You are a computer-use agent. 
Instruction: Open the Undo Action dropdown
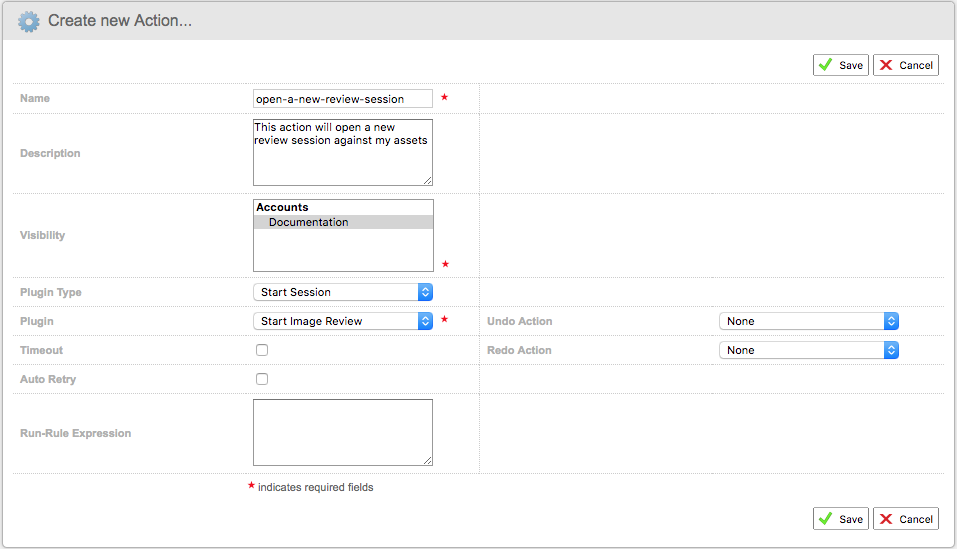tap(808, 321)
